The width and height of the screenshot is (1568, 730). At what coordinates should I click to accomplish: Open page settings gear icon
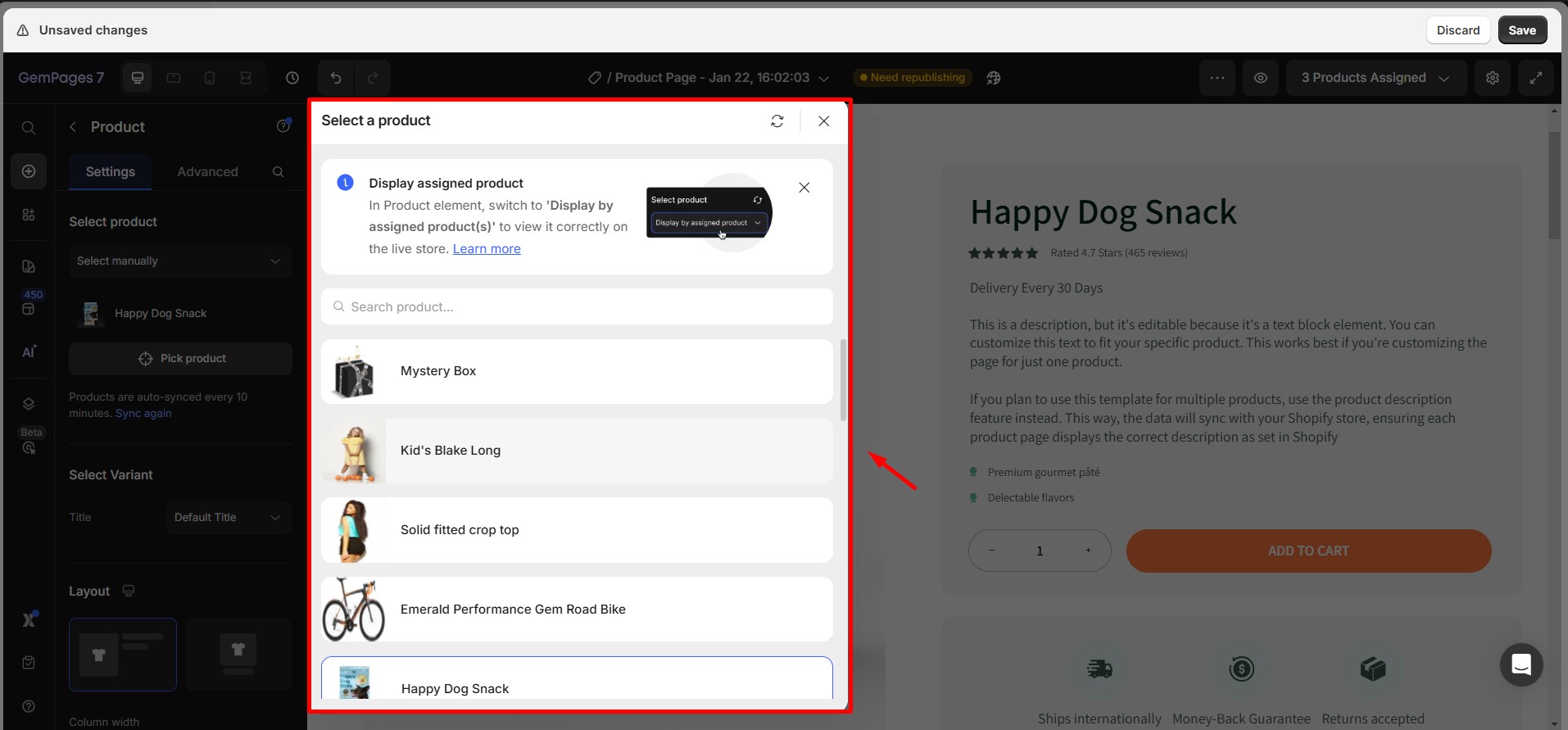[x=1492, y=78]
